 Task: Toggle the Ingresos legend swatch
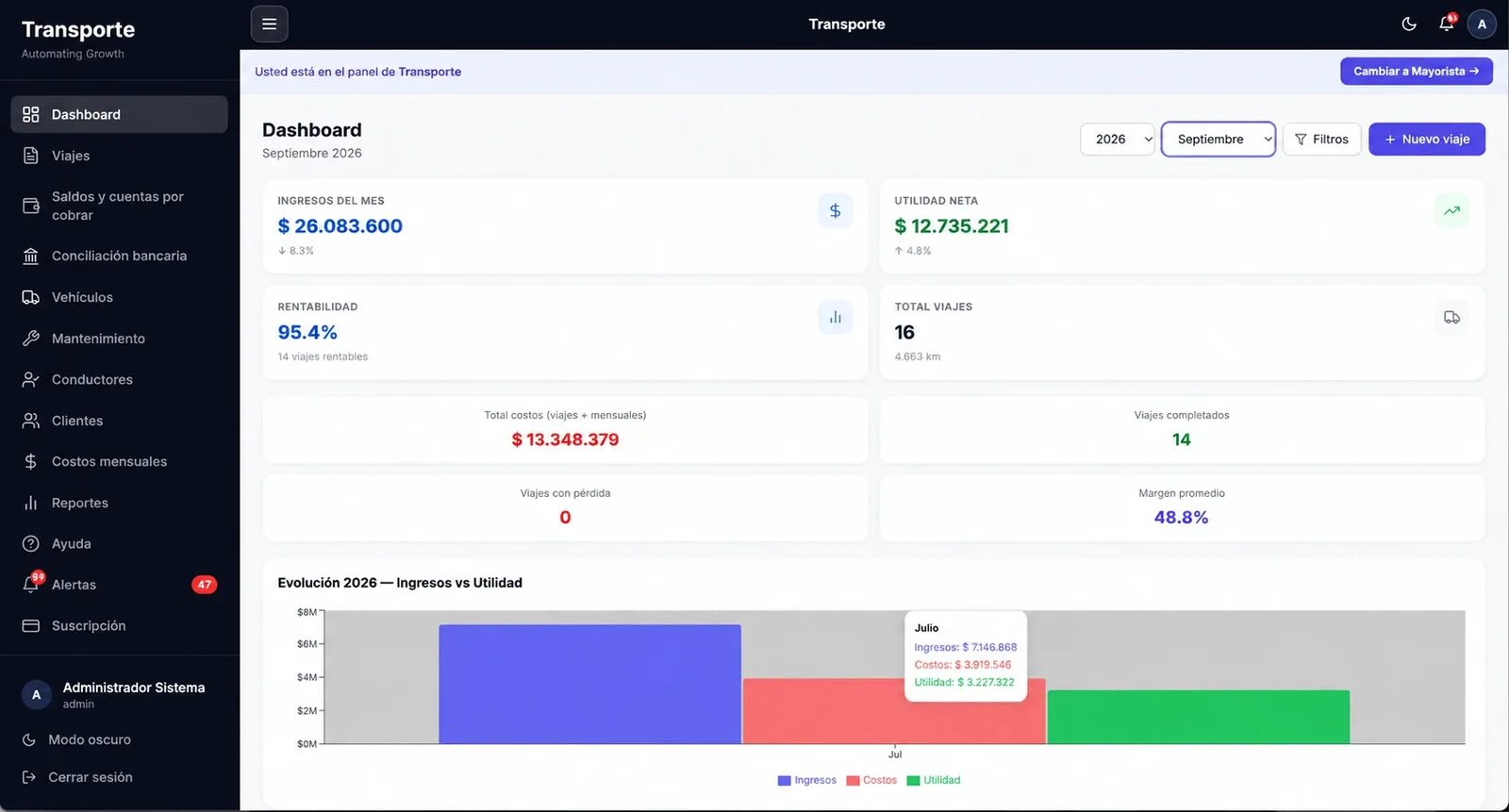[784, 781]
